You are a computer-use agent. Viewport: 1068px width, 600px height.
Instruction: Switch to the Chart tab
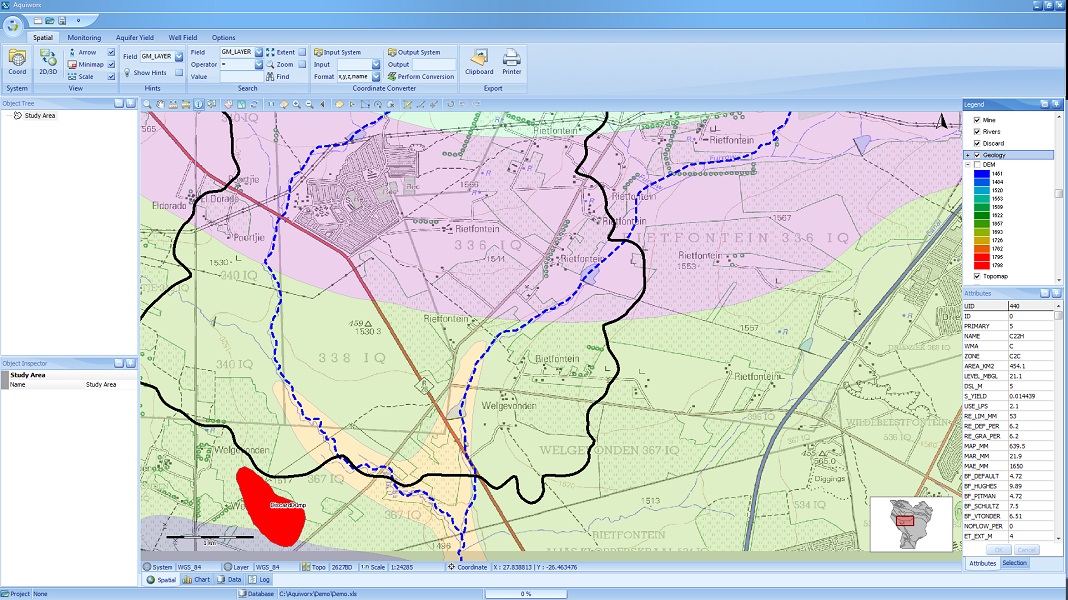point(196,579)
